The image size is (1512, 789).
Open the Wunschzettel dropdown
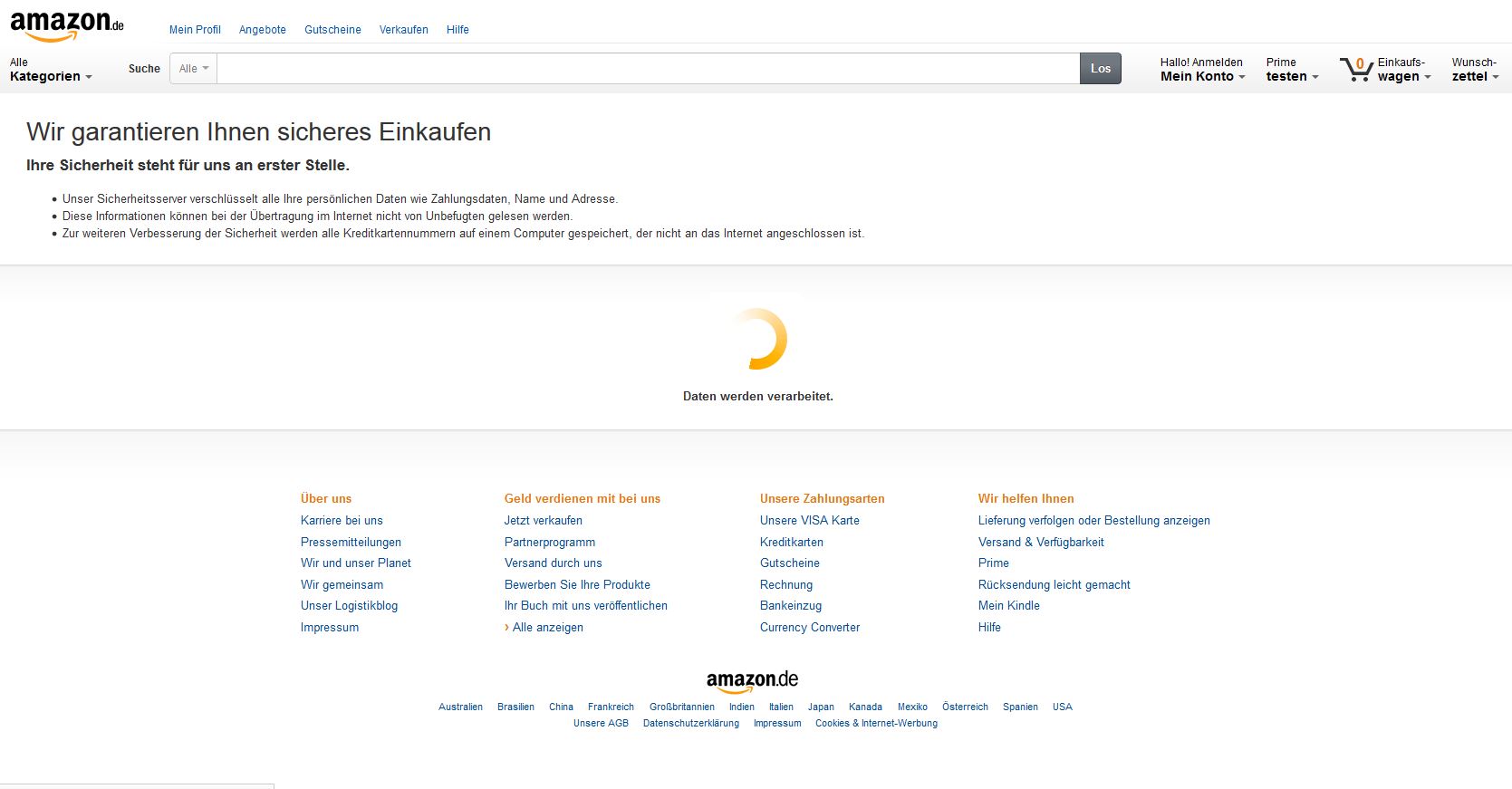1475,70
